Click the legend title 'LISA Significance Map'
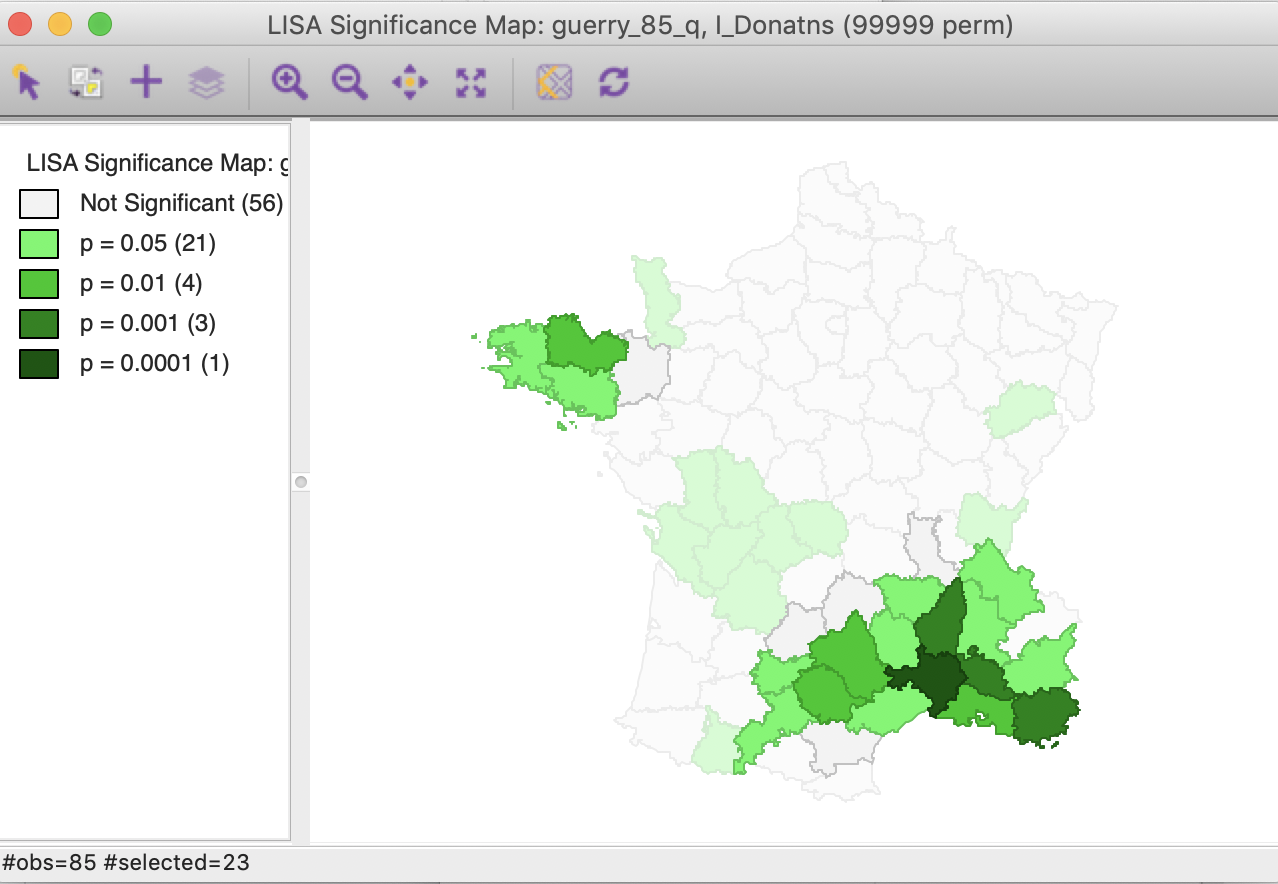This screenshot has width=1278, height=884. pyautogui.click(x=156, y=163)
